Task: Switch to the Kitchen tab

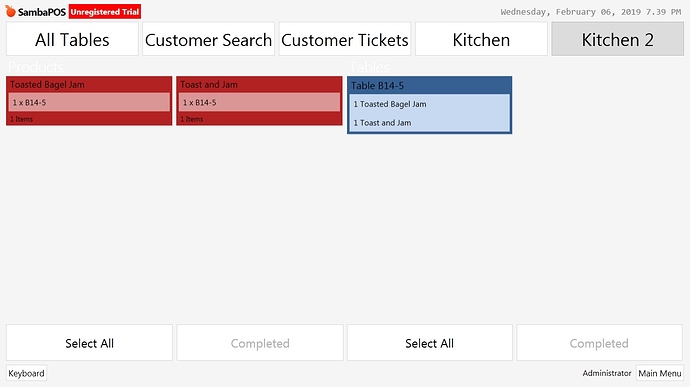Action: tap(481, 39)
